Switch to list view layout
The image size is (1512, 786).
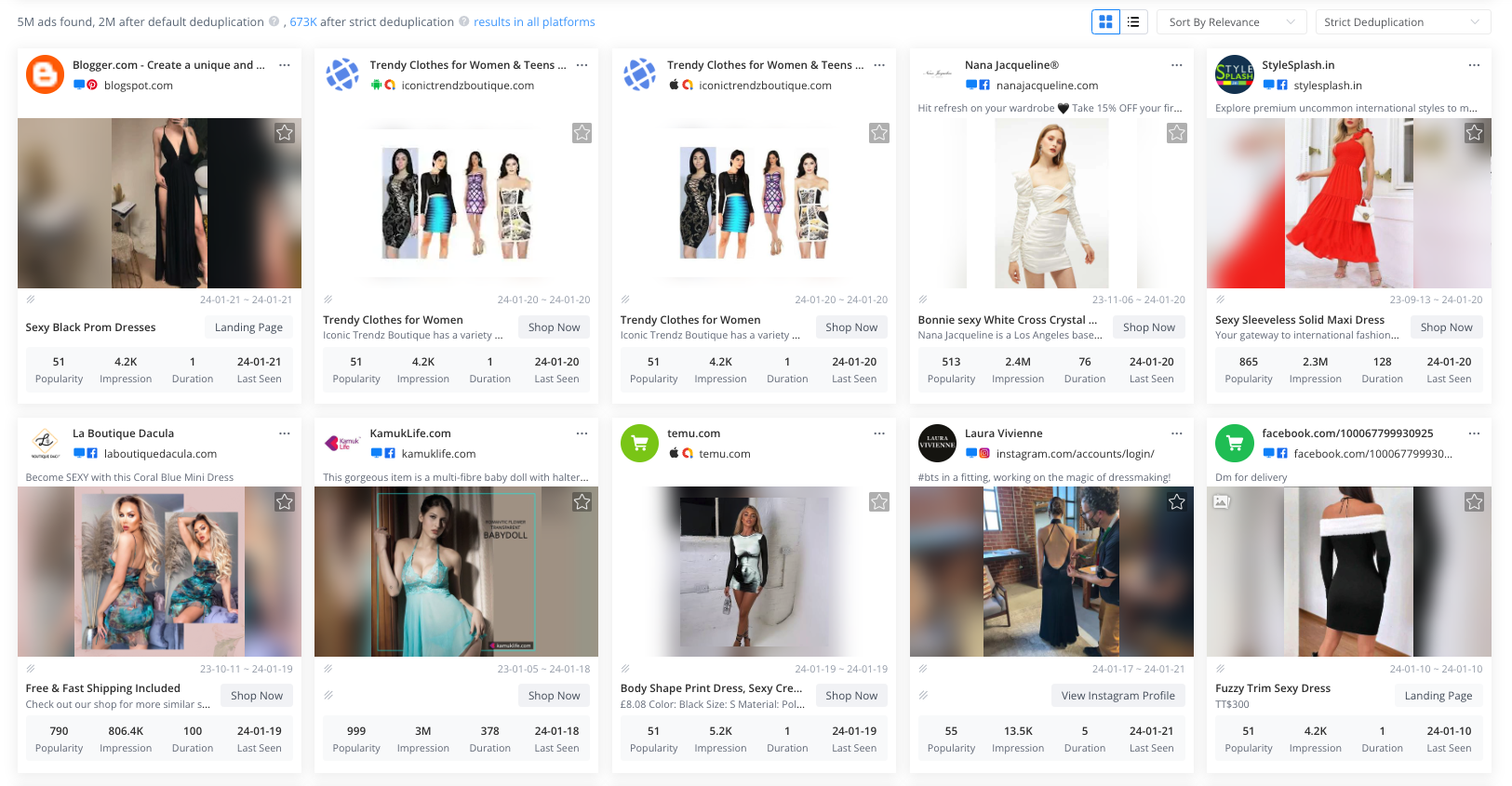pyautogui.click(x=1133, y=21)
